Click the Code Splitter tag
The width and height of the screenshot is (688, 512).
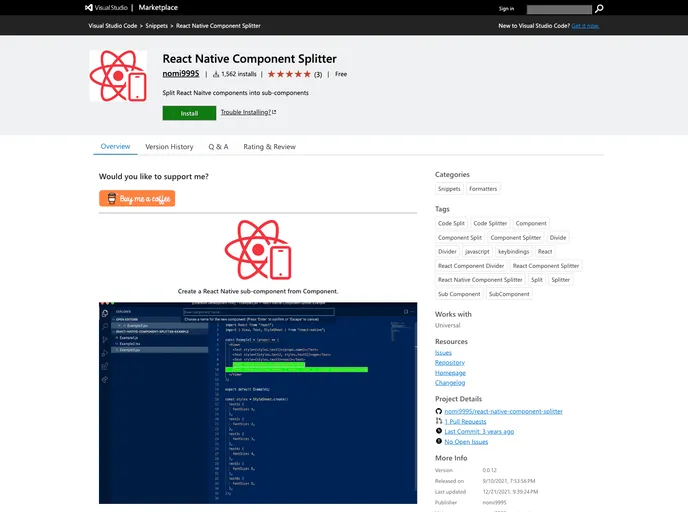click(490, 223)
